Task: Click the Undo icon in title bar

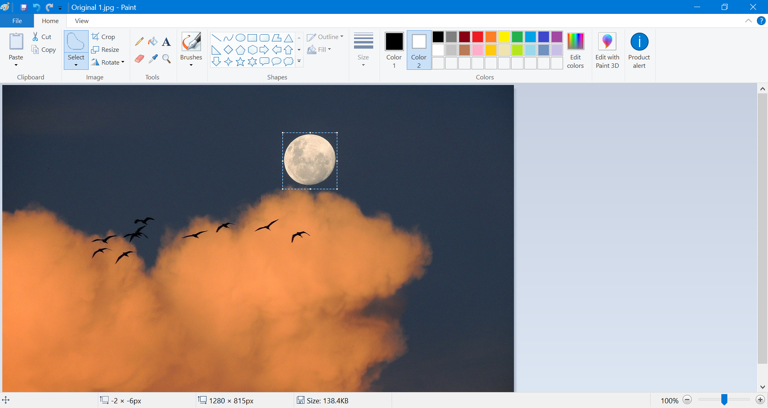Action: (37, 7)
